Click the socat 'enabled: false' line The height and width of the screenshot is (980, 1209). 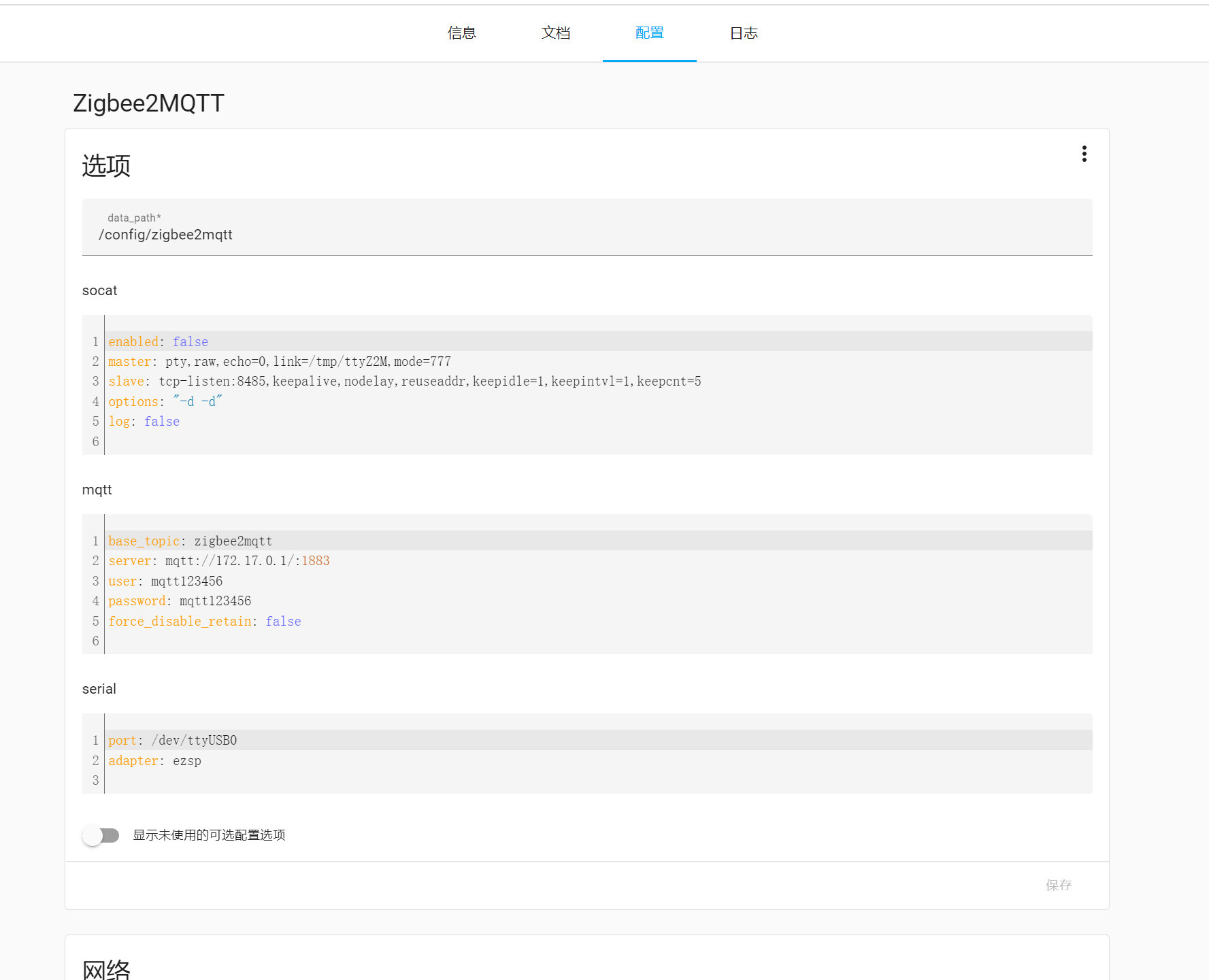click(x=599, y=341)
